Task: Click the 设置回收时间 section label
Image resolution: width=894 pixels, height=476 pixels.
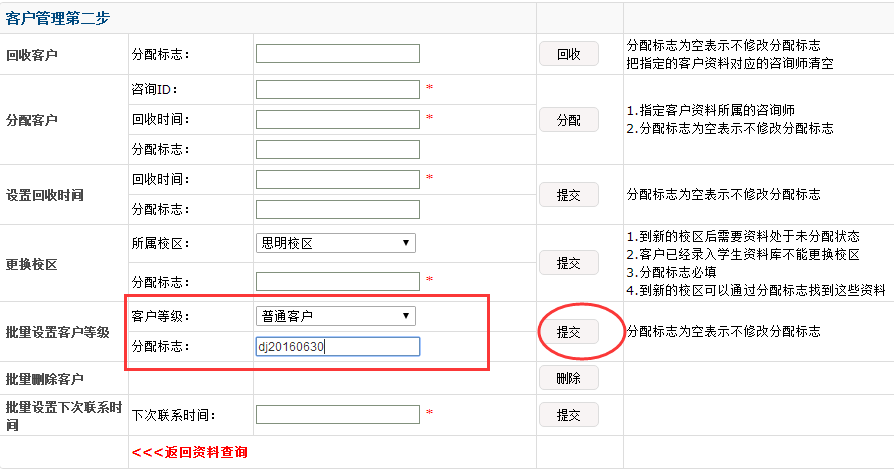Action: 44,195
